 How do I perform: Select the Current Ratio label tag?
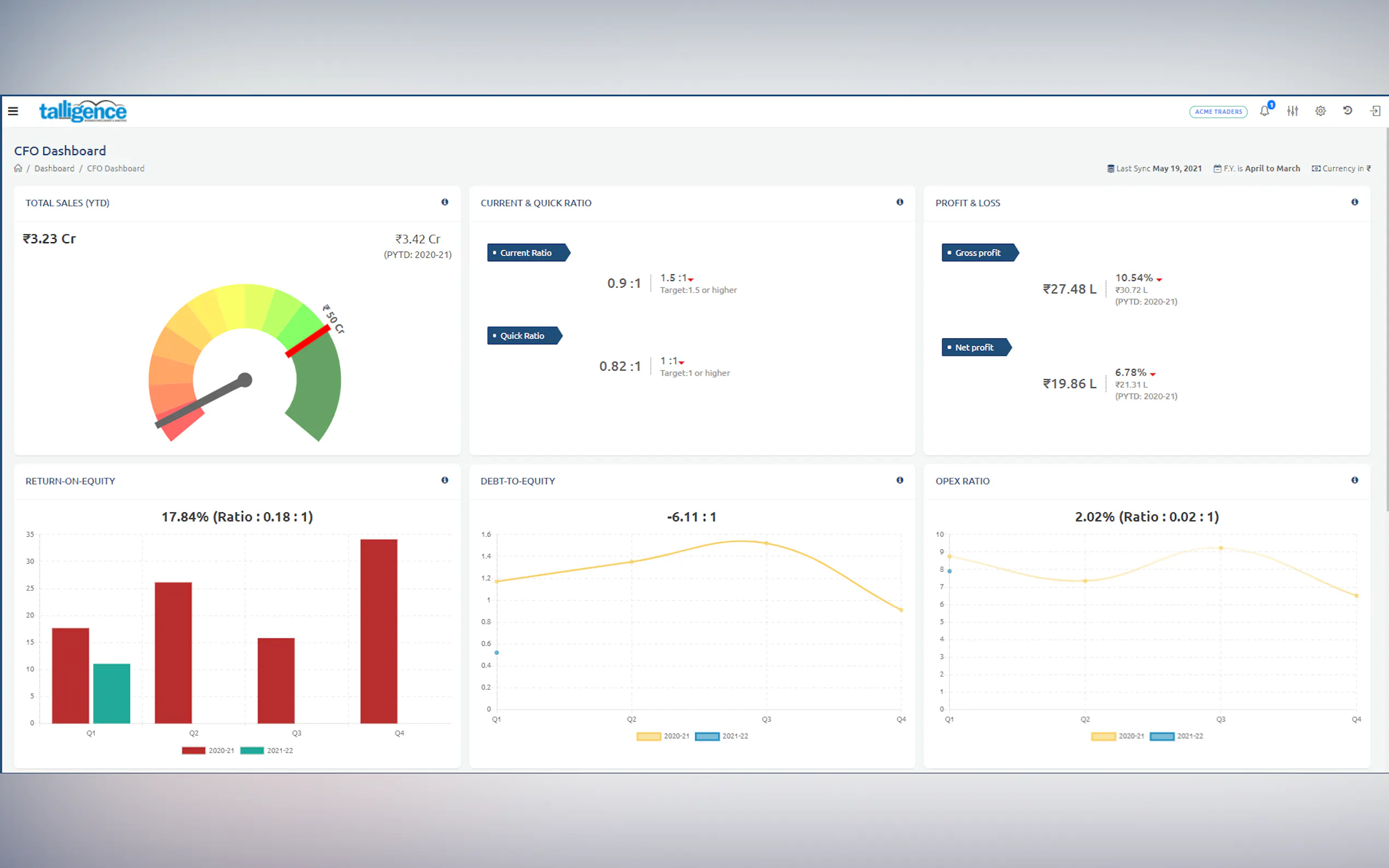coord(526,253)
